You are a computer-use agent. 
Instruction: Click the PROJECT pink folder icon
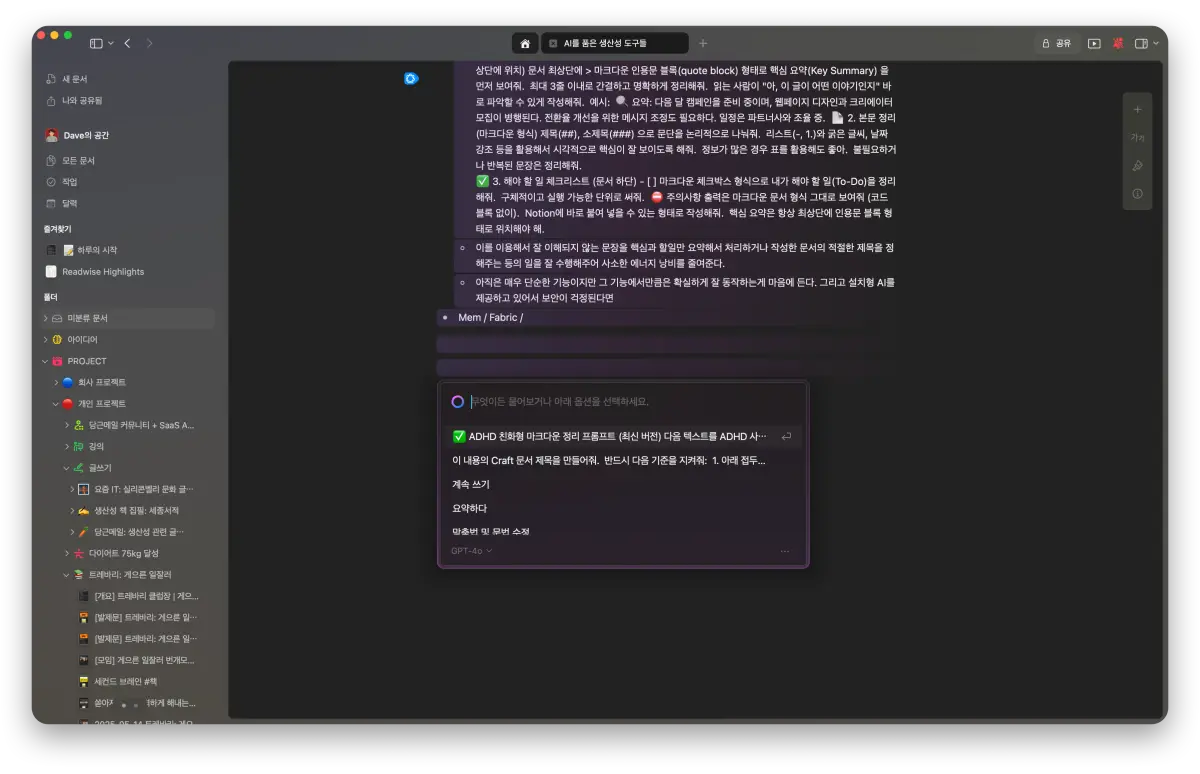click(x=57, y=361)
